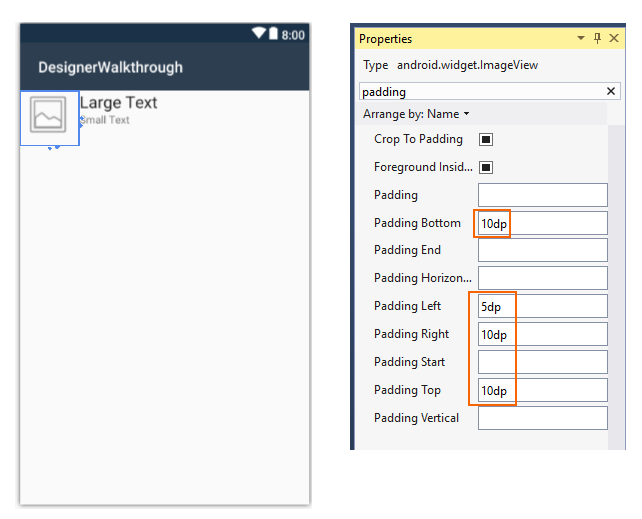The height and width of the screenshot is (519, 642).
Task: Select the Small Text widget
Action: coord(106,120)
